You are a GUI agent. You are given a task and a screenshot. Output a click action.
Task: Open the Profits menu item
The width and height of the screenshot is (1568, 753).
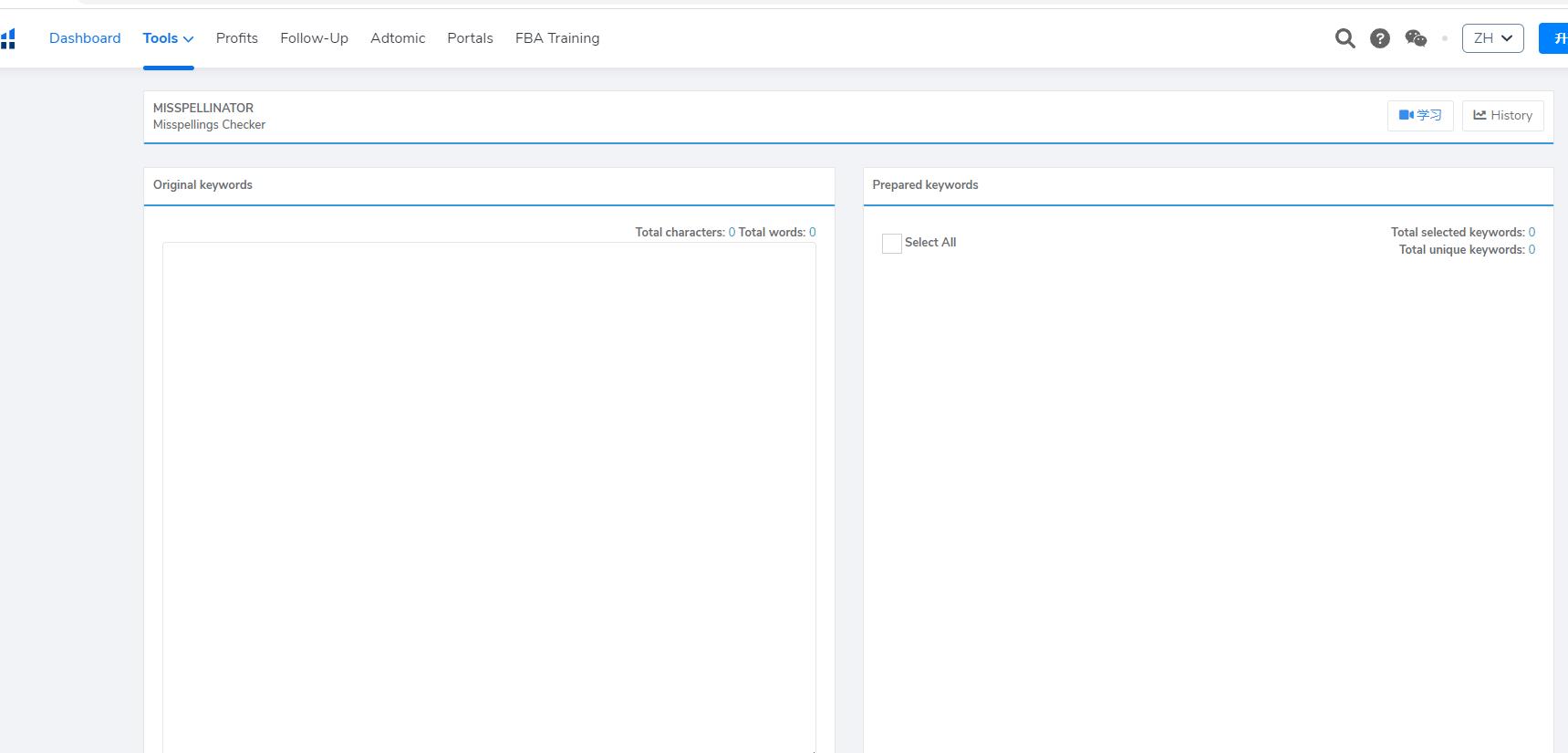[x=237, y=38]
